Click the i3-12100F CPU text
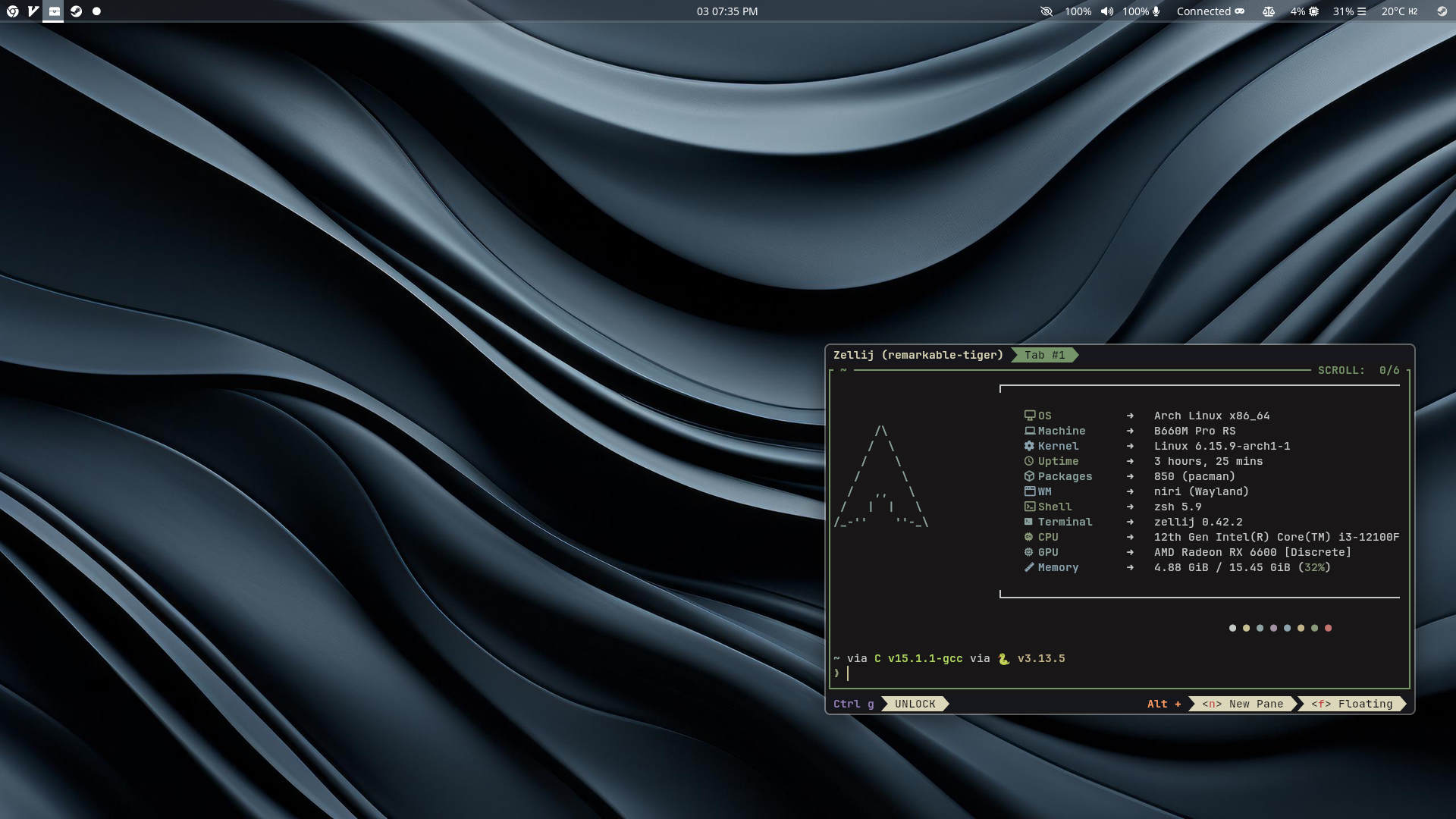Viewport: 1456px width, 819px height. (1369, 537)
